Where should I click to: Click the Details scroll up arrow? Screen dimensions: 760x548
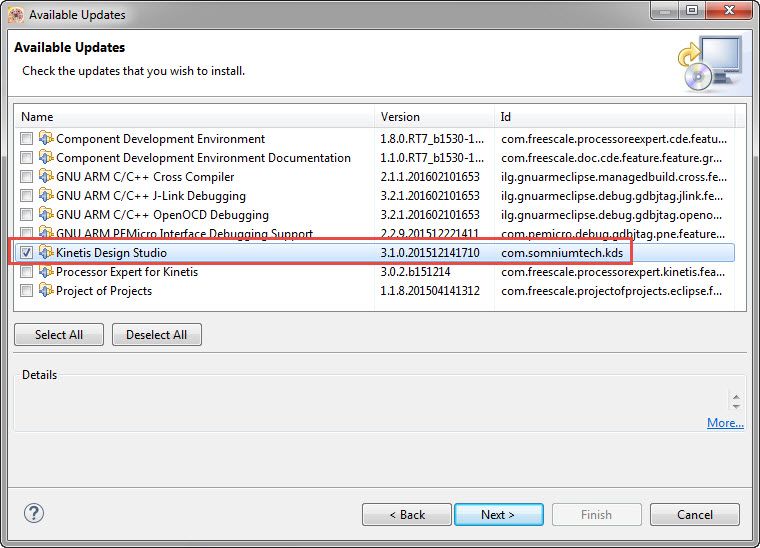[x=736, y=397]
